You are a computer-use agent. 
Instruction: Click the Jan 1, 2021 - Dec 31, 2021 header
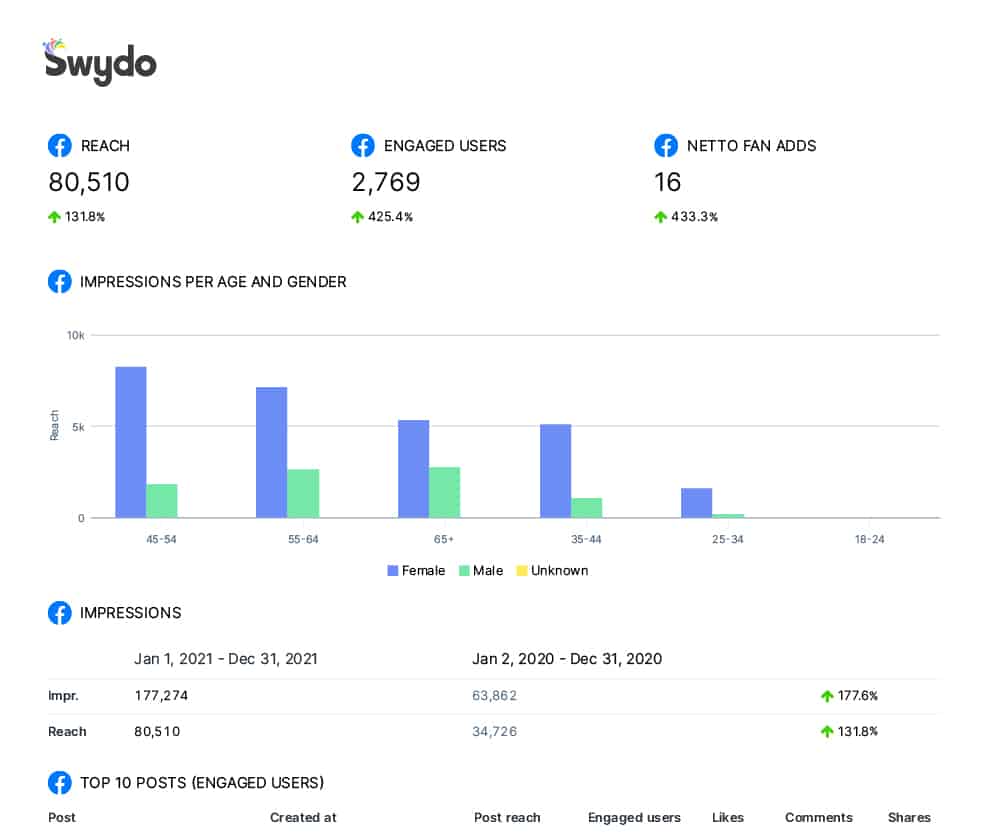[226, 658]
